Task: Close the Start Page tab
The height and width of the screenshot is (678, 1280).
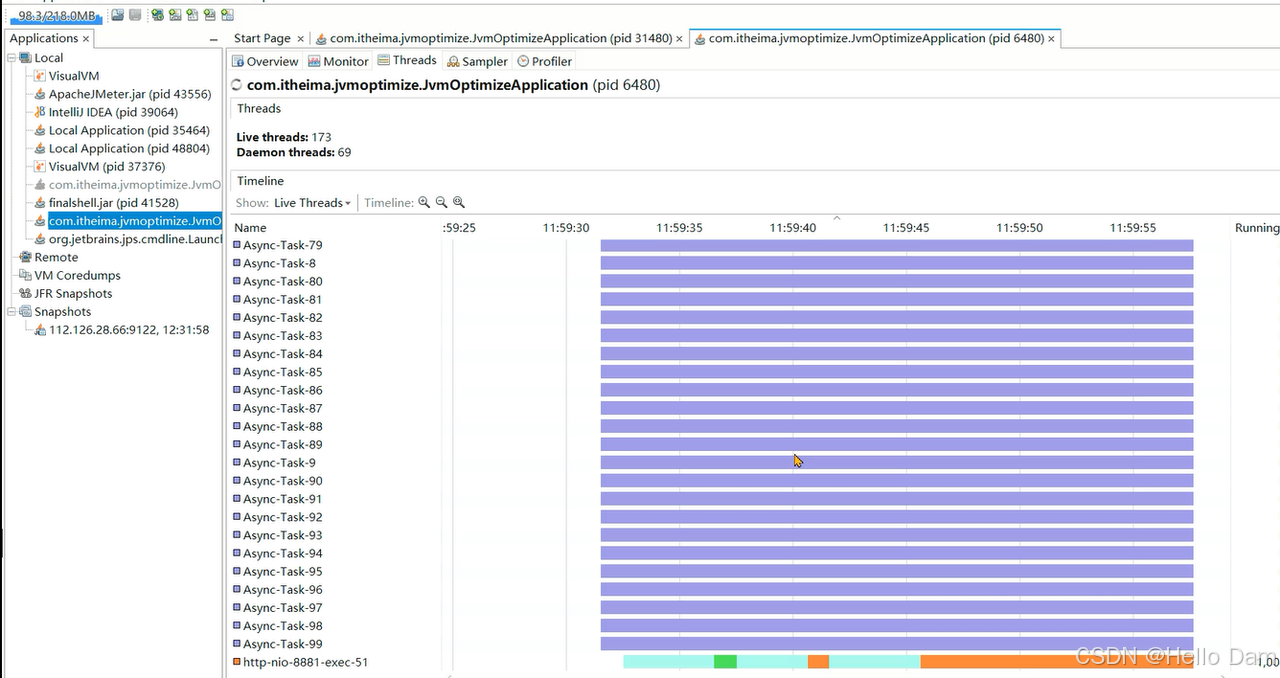Action: tap(300, 39)
